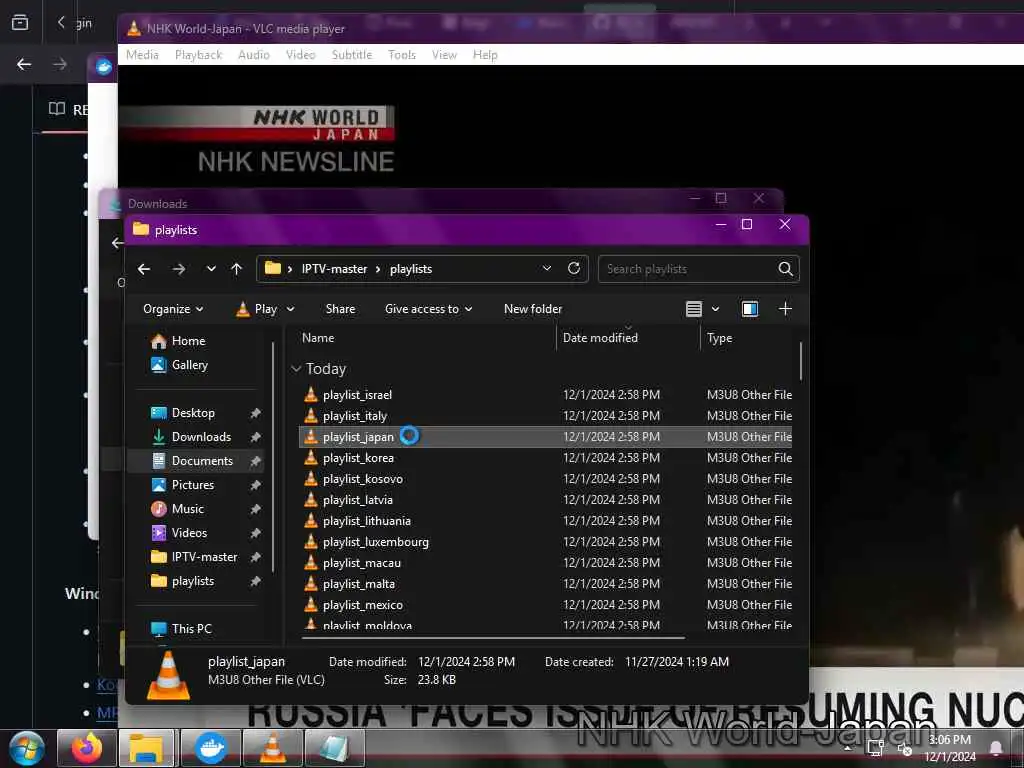Select Desktop in navigation pane

click(x=183, y=413)
